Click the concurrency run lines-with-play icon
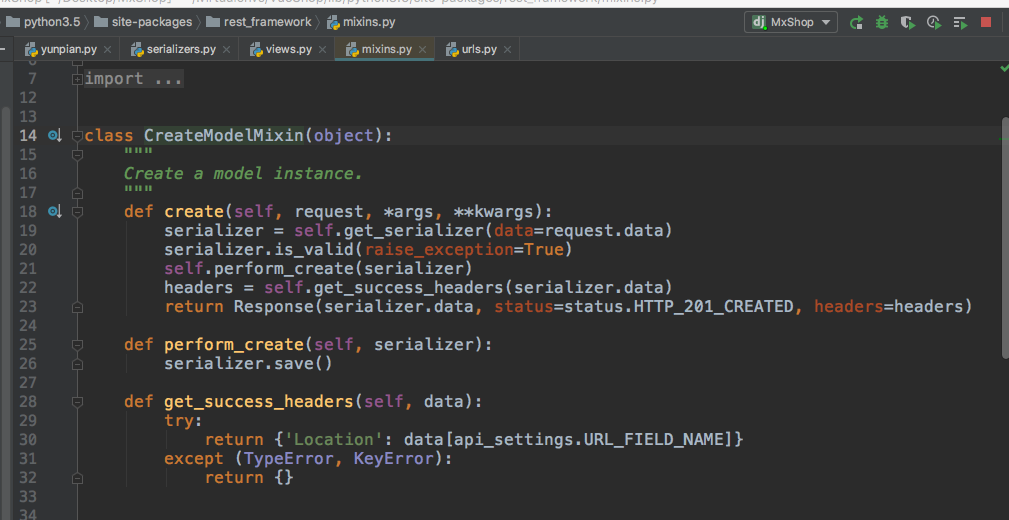Screen dimensions: 1009x520 [x=960, y=23]
